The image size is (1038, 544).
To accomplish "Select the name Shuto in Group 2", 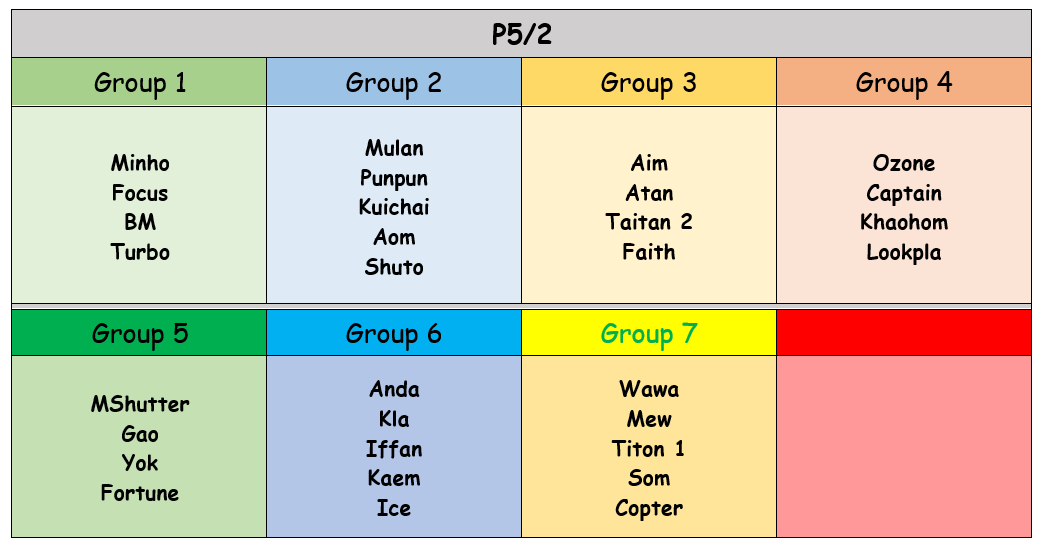I will (x=394, y=267).
